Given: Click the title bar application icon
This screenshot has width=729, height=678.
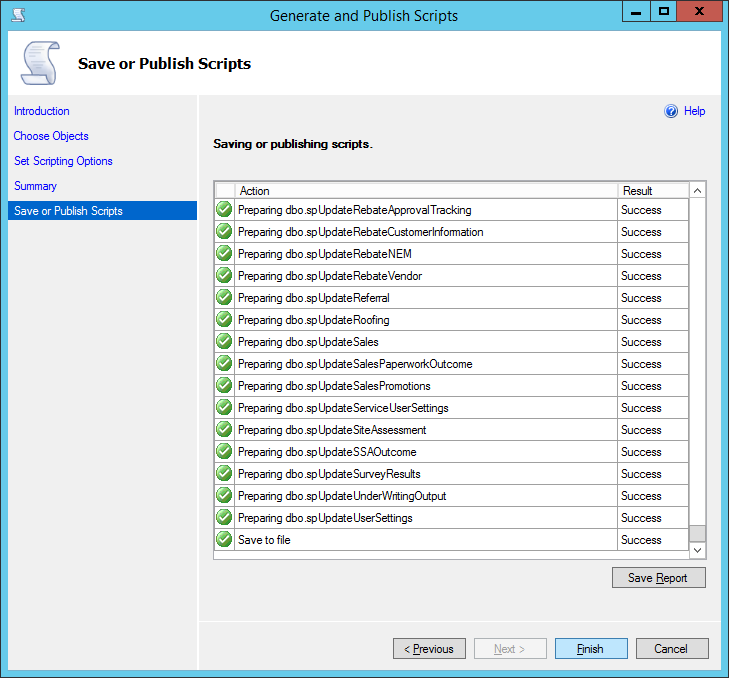Looking at the screenshot, I should pos(16,15).
